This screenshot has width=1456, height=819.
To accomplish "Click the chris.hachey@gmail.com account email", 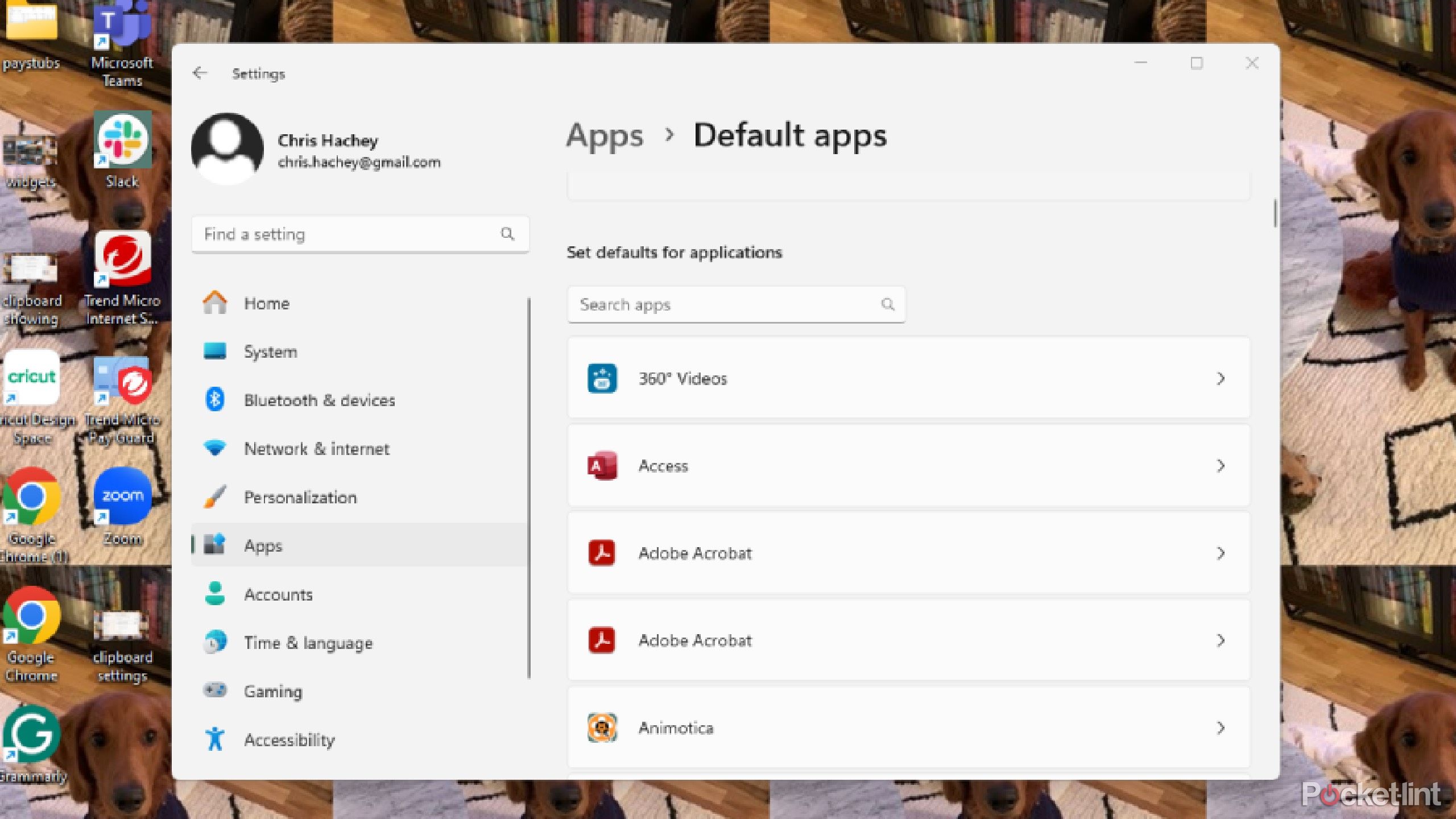I will (x=359, y=162).
